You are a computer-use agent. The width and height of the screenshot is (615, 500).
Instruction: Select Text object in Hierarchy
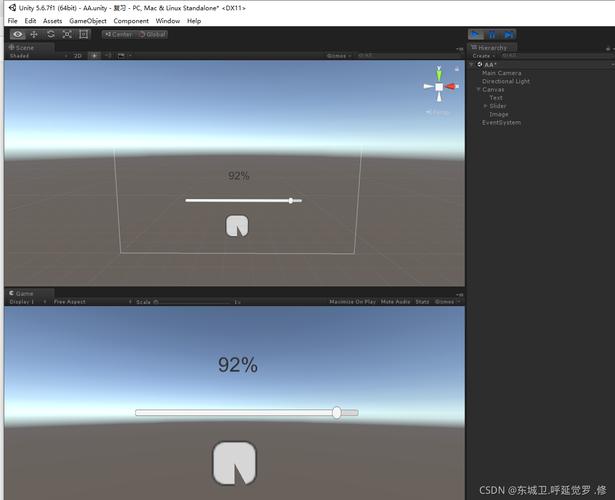tap(496, 98)
